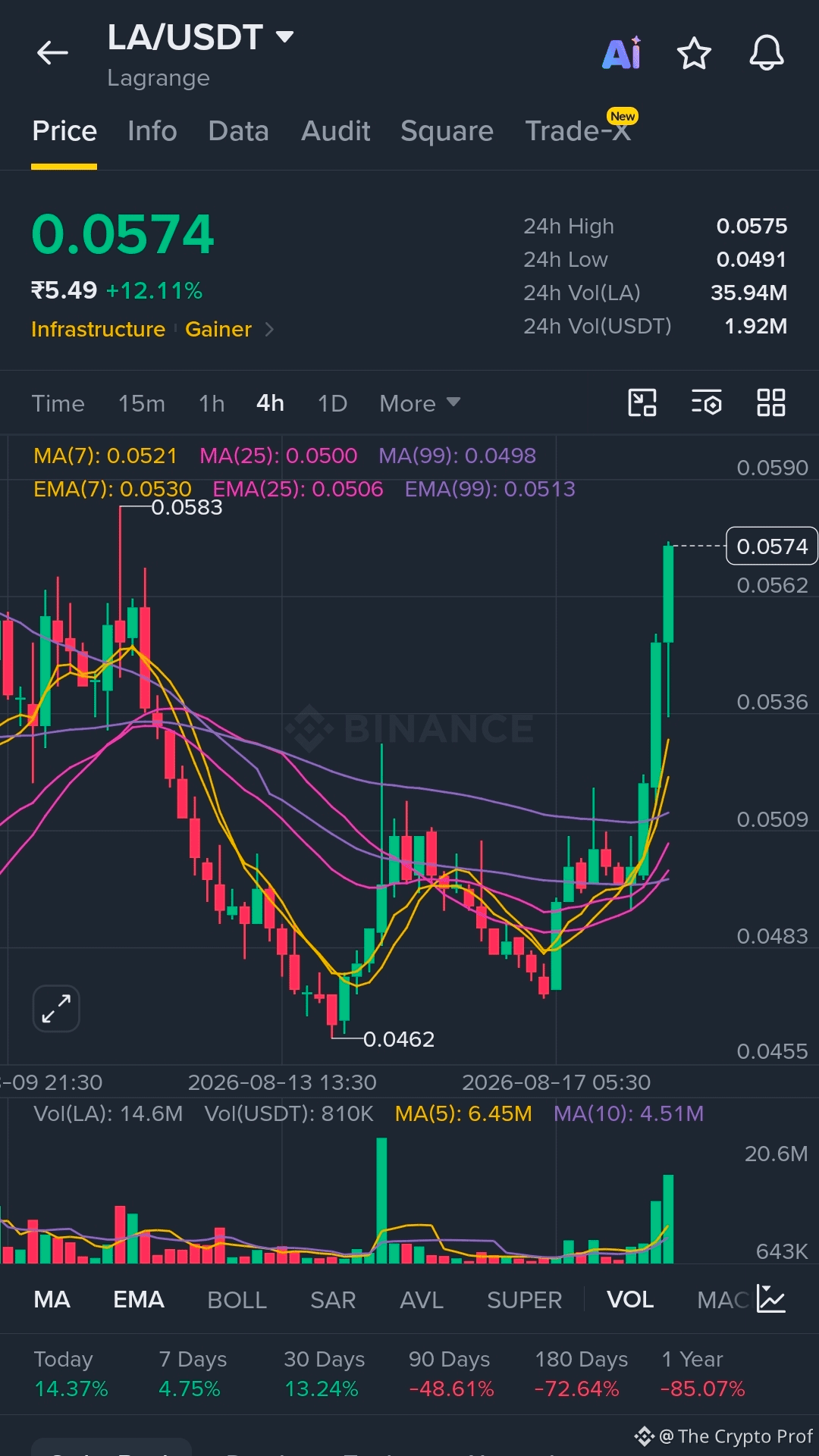
Task: Tap the 0.0583 chart high marker
Action: pos(187,507)
